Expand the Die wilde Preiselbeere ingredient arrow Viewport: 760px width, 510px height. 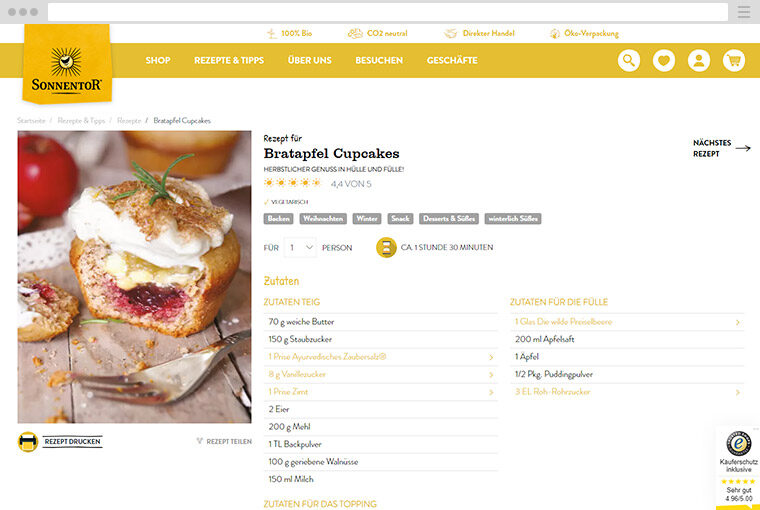(x=738, y=322)
